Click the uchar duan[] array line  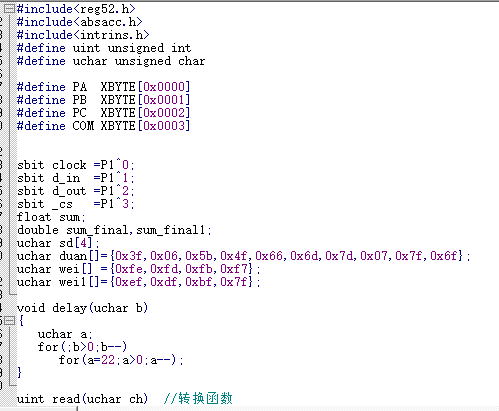(244, 256)
